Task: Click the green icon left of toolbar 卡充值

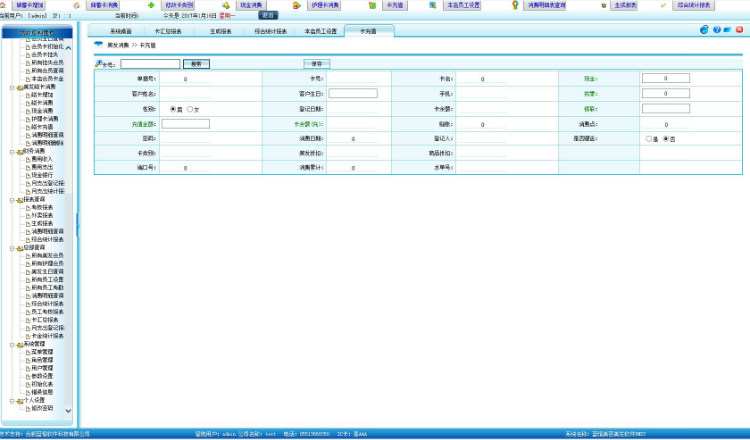Action: coord(372,5)
